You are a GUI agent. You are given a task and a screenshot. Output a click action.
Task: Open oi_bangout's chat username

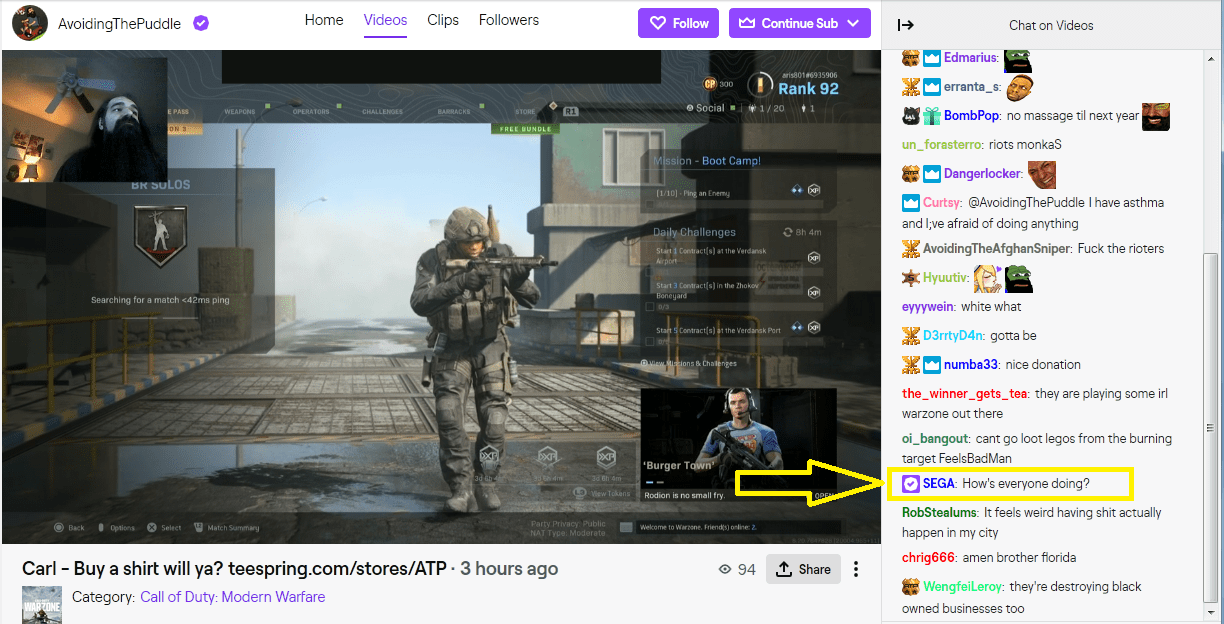pos(935,439)
